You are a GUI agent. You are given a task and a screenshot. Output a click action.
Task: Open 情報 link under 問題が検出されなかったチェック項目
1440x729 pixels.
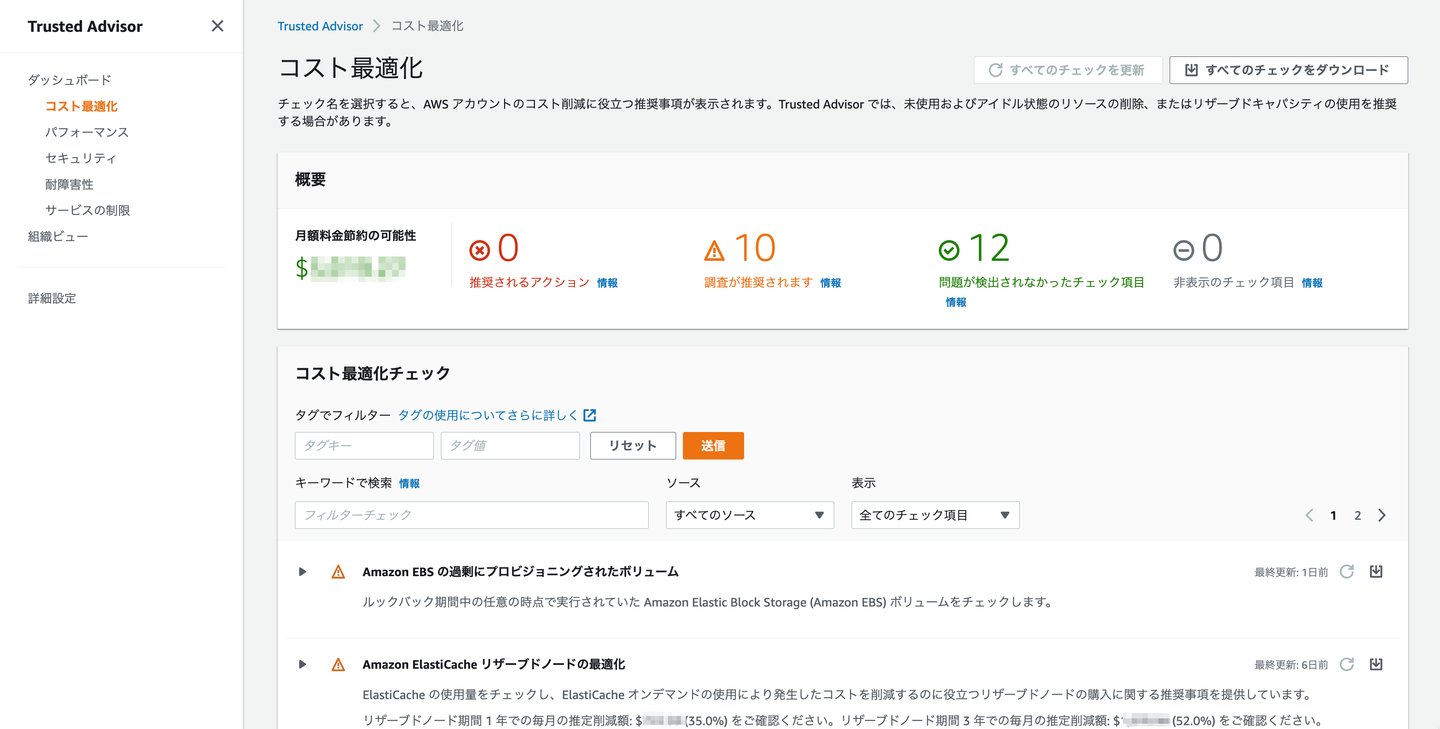click(956, 302)
